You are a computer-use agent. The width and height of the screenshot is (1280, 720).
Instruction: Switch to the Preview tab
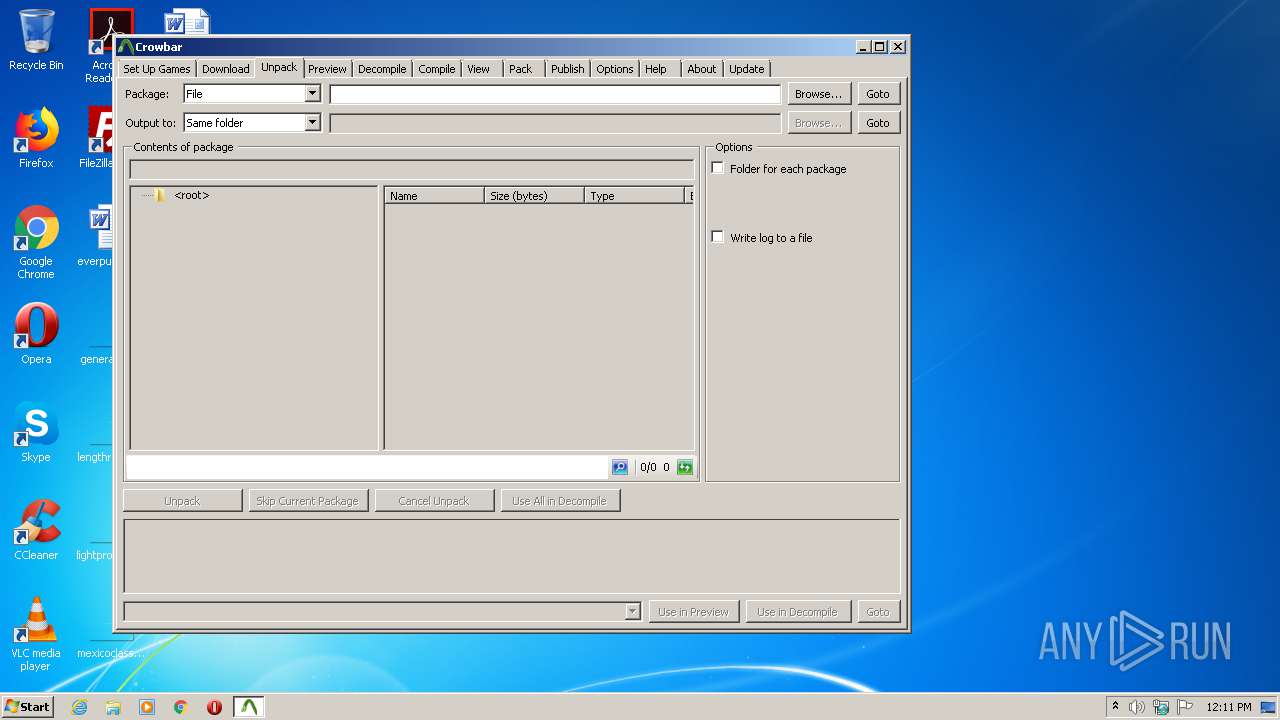pyautogui.click(x=327, y=69)
